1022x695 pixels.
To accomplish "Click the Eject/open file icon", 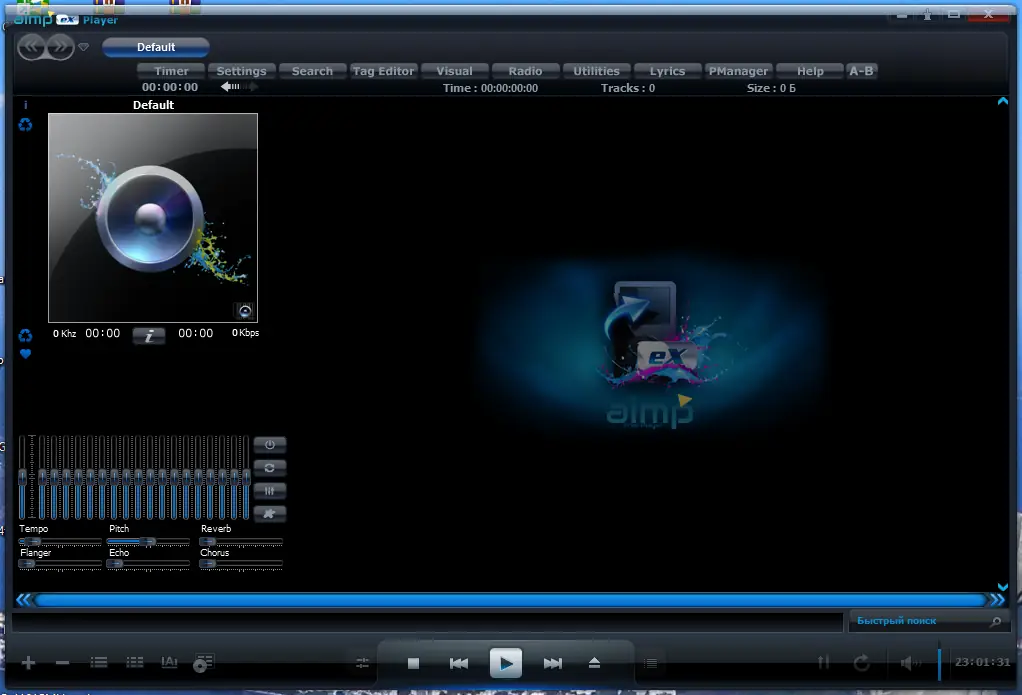I will [x=594, y=663].
